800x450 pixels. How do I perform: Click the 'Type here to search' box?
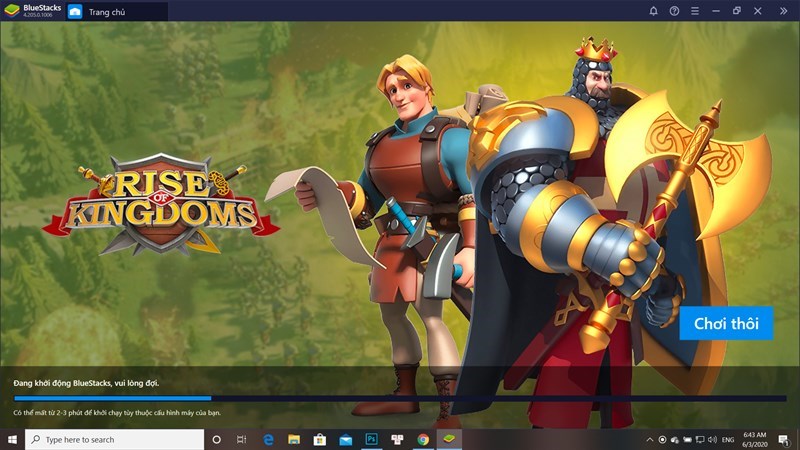tap(114, 439)
